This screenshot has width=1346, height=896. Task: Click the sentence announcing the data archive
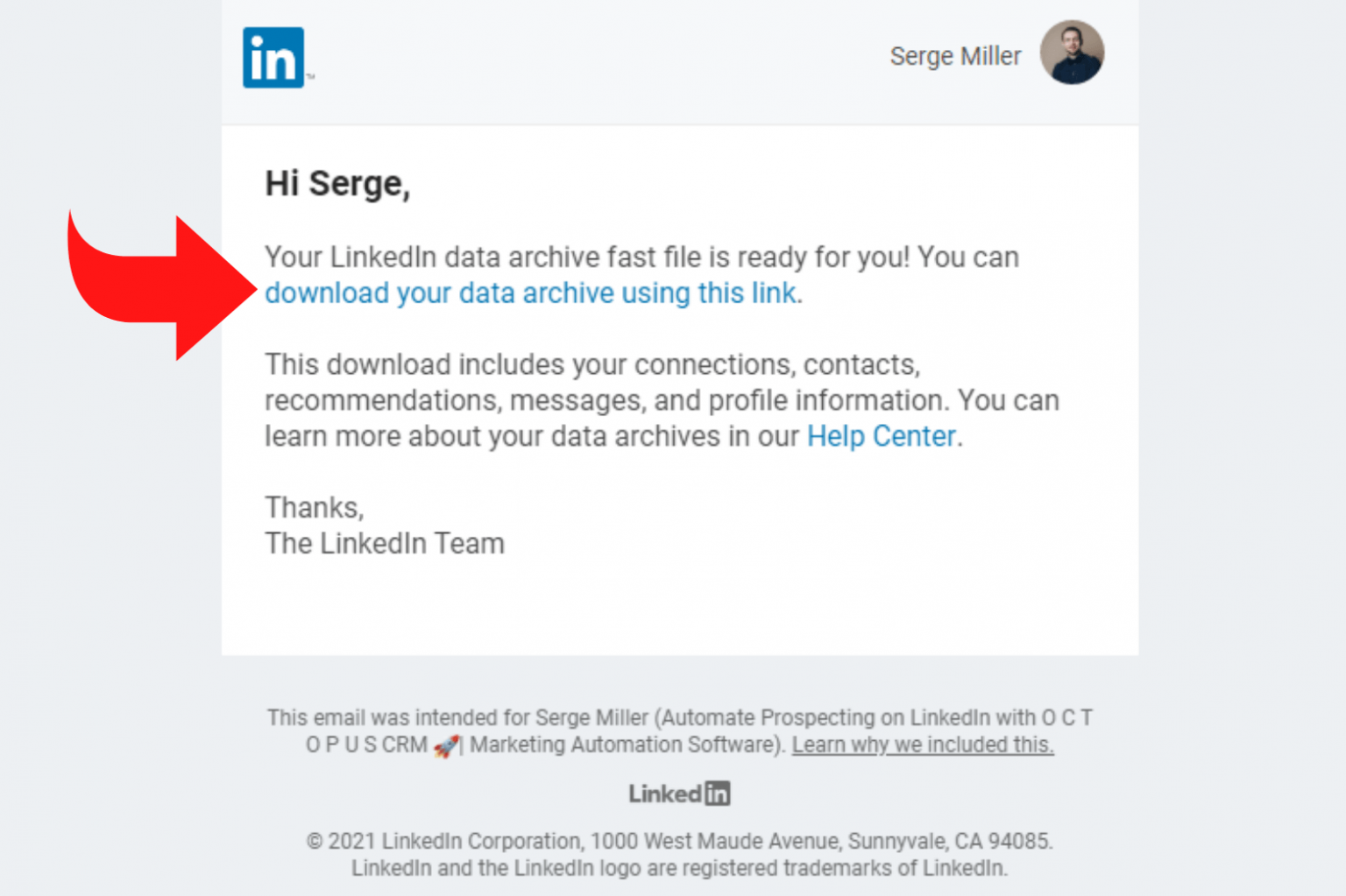641,257
